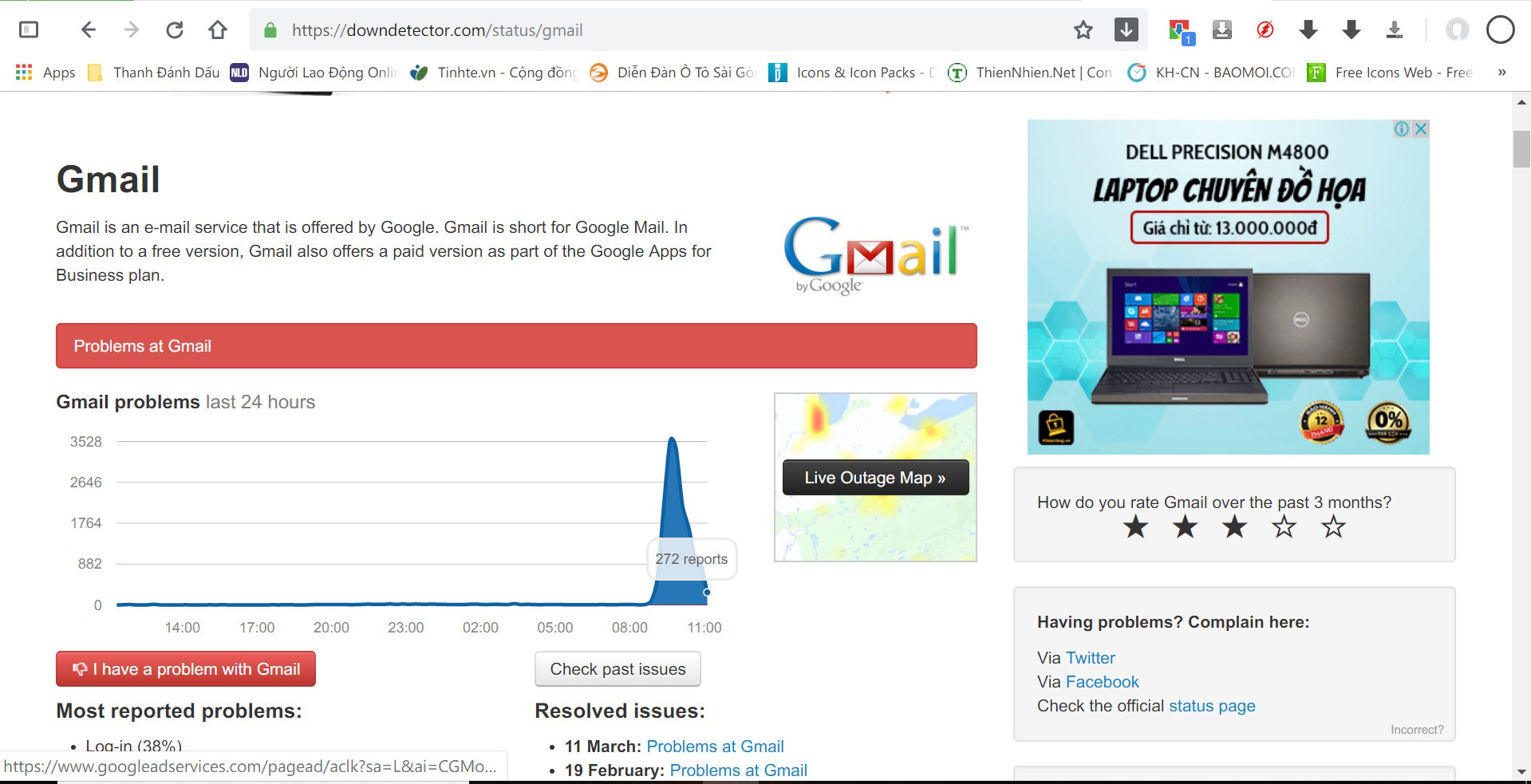Click the download-to-tray arrow extension icon
Viewport: 1531px width, 784px height.
1395,30
